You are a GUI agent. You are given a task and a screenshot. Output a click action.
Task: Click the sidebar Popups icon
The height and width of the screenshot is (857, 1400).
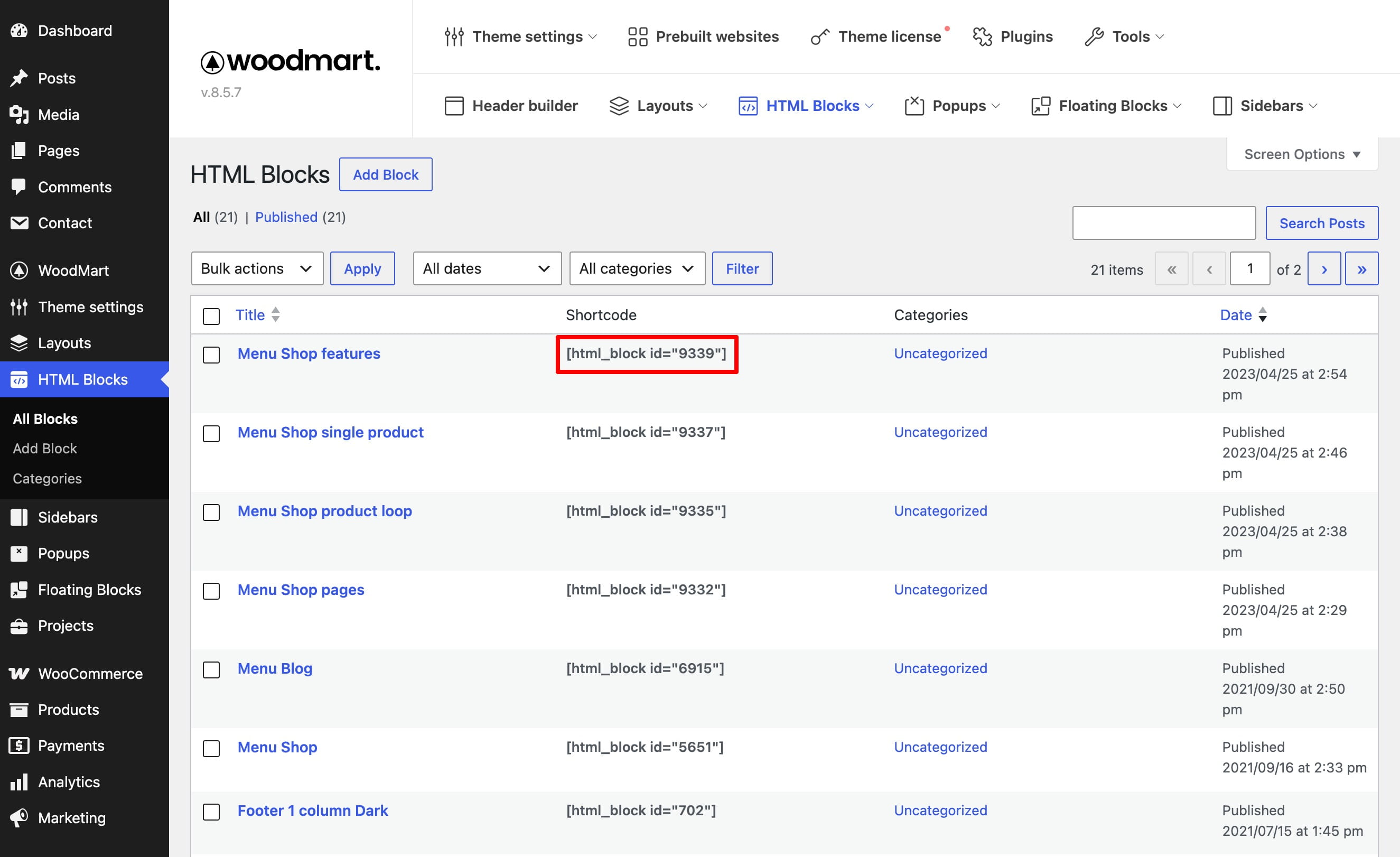[x=18, y=553]
